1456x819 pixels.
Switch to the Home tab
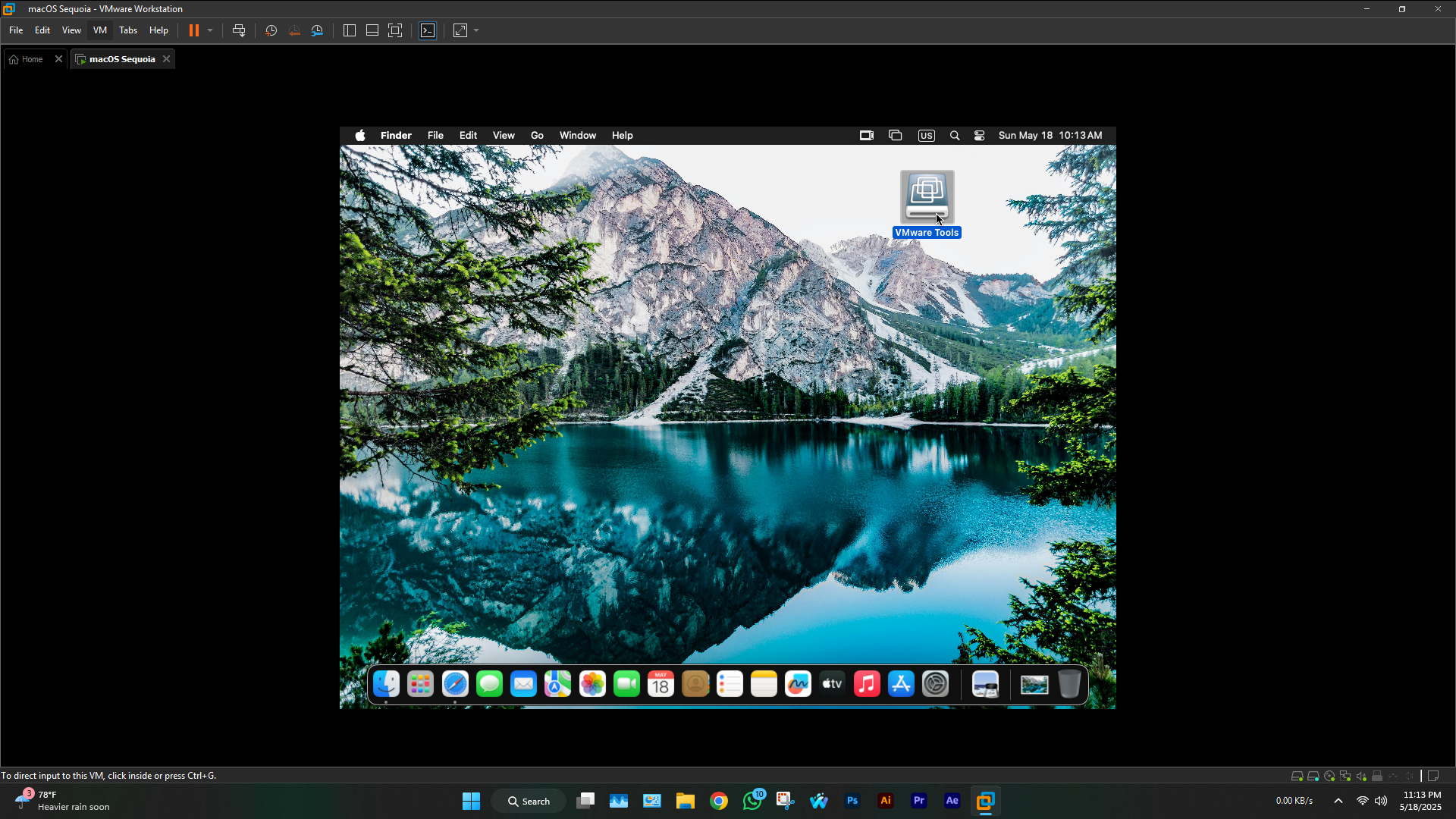[31, 59]
